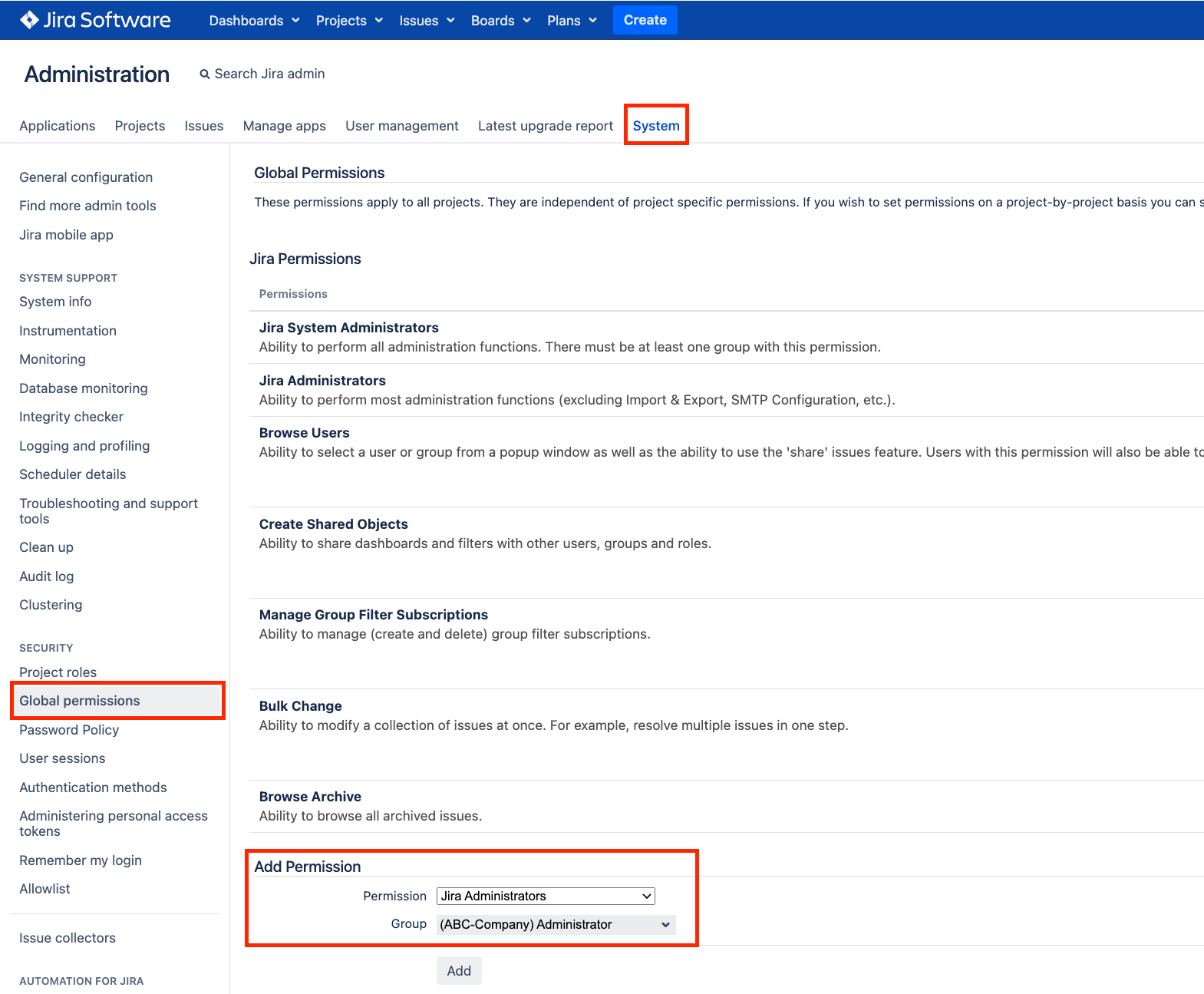Click the Bulk Change permission title

coord(301,706)
